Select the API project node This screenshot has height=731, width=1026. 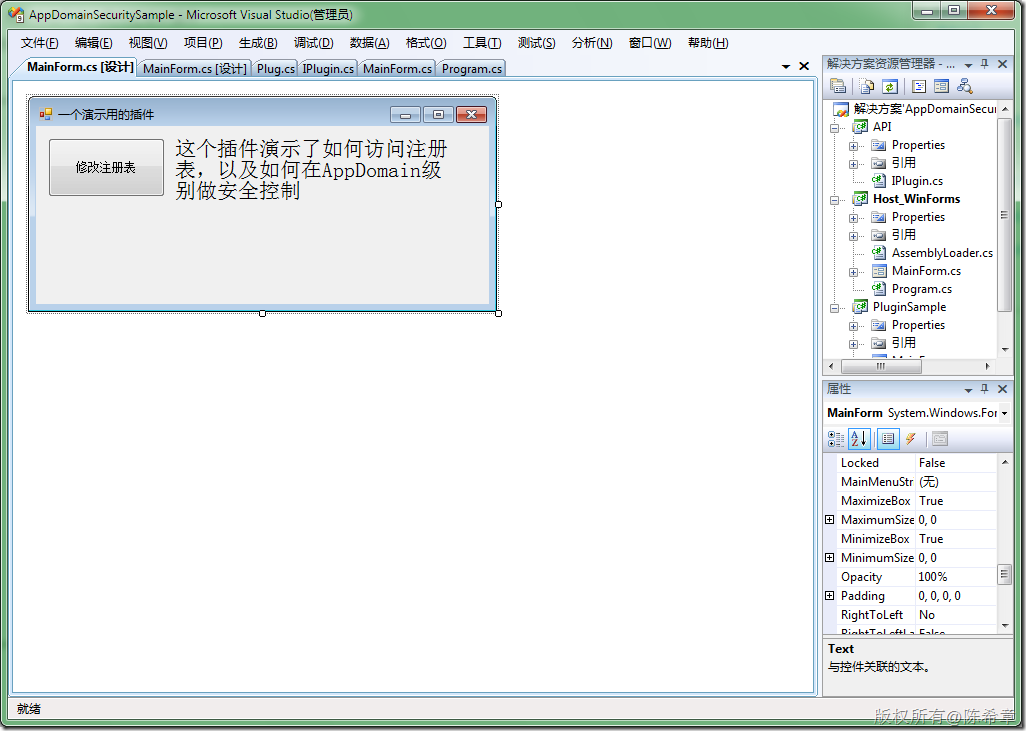[881, 126]
